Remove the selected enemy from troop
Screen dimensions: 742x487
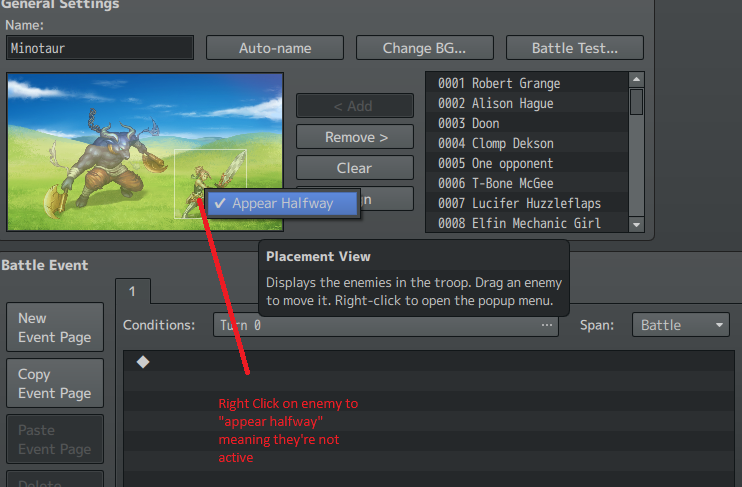point(354,137)
